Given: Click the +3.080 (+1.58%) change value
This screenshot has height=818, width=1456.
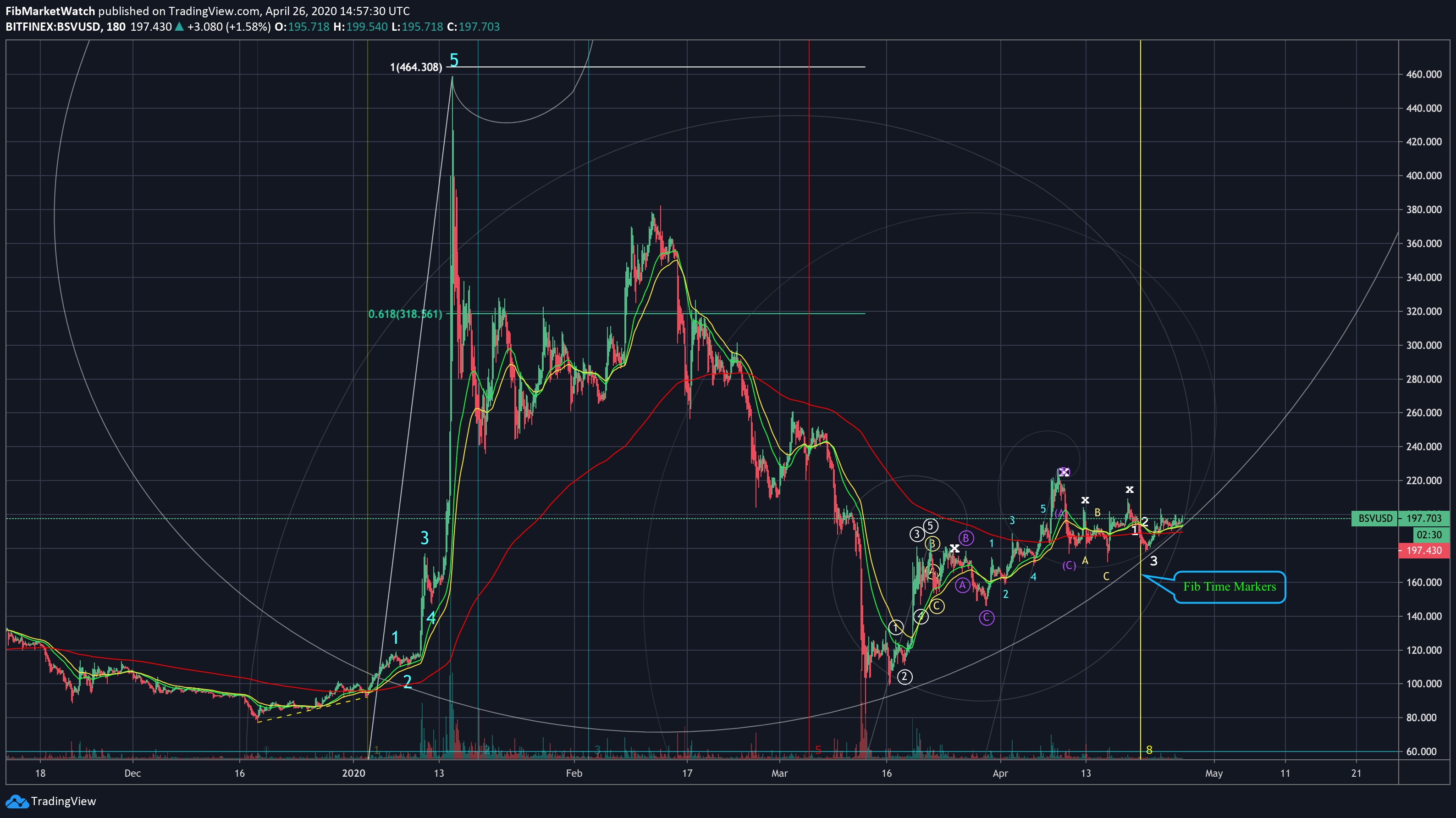Looking at the screenshot, I should click(x=230, y=27).
